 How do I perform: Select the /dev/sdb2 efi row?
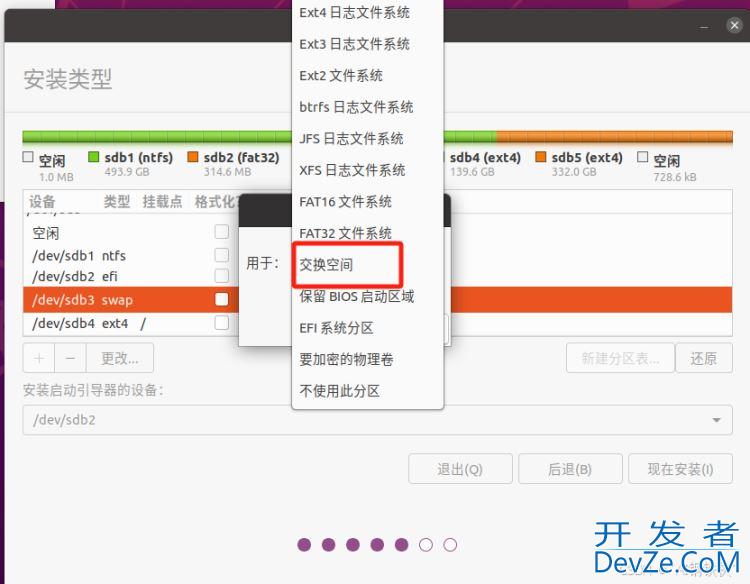131,276
